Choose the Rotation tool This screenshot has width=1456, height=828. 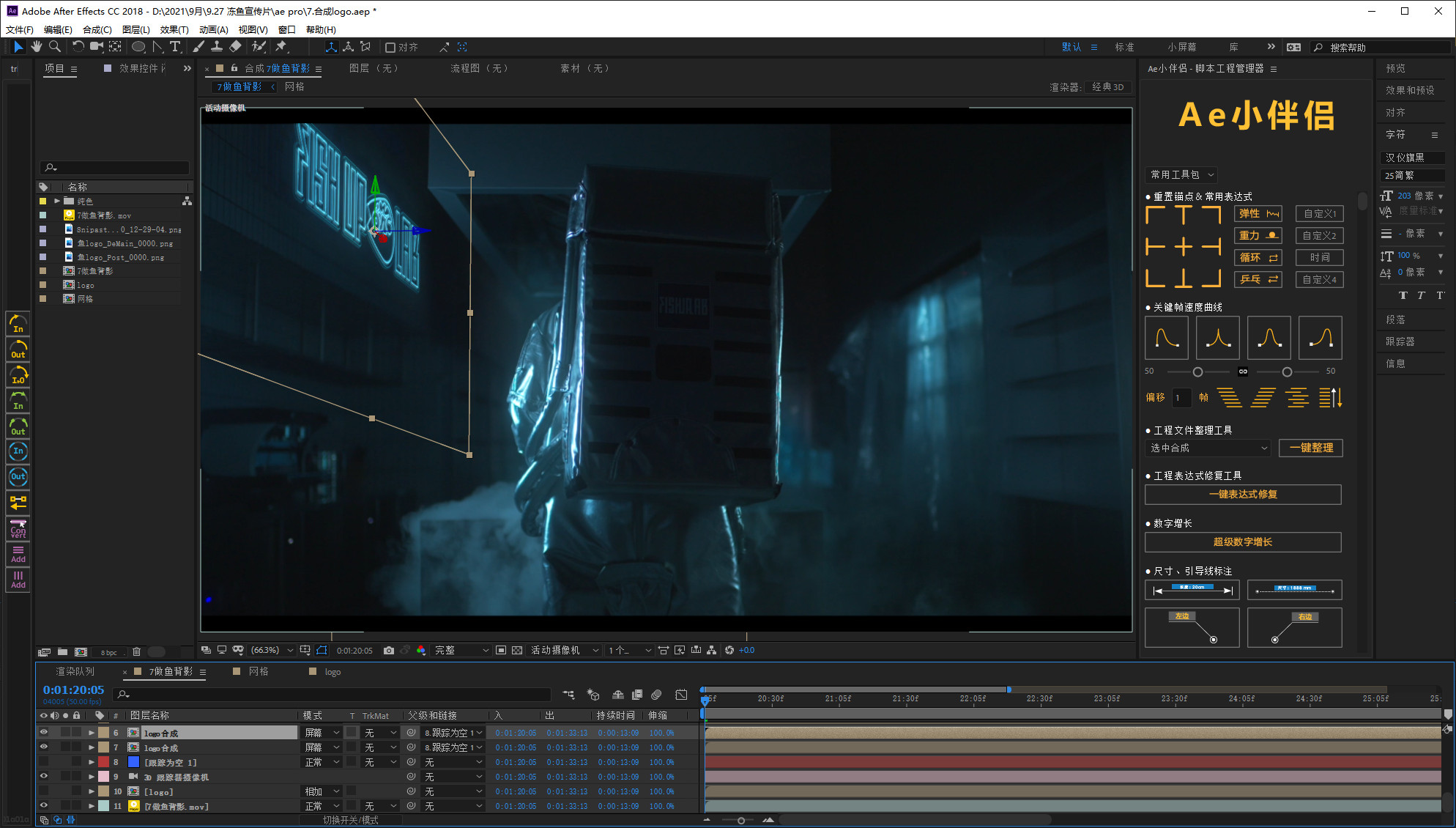pos(78,47)
